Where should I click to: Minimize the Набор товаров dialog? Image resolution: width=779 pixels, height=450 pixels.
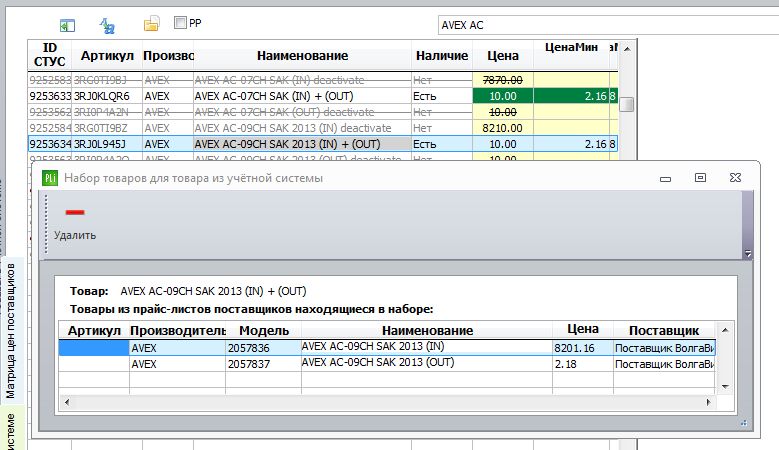click(x=665, y=179)
